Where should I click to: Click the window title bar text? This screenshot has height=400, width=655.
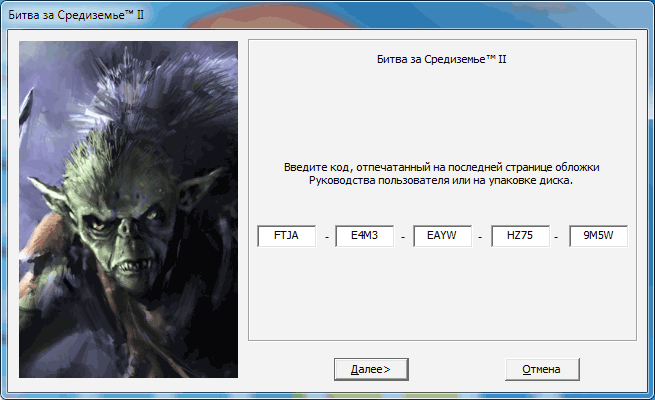point(77,17)
